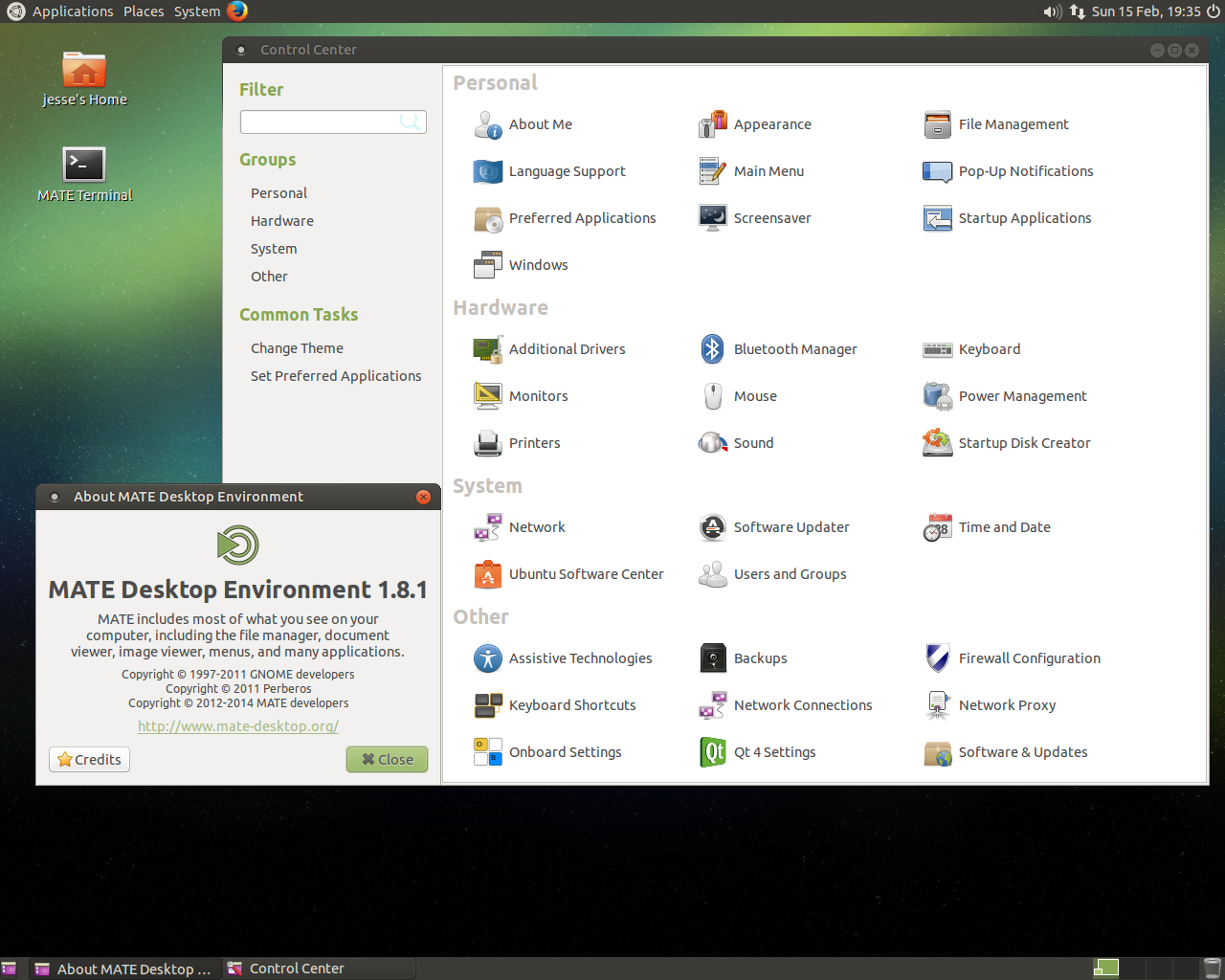This screenshot has width=1225, height=980.
Task: Open the Backups icon
Action: pos(713,658)
